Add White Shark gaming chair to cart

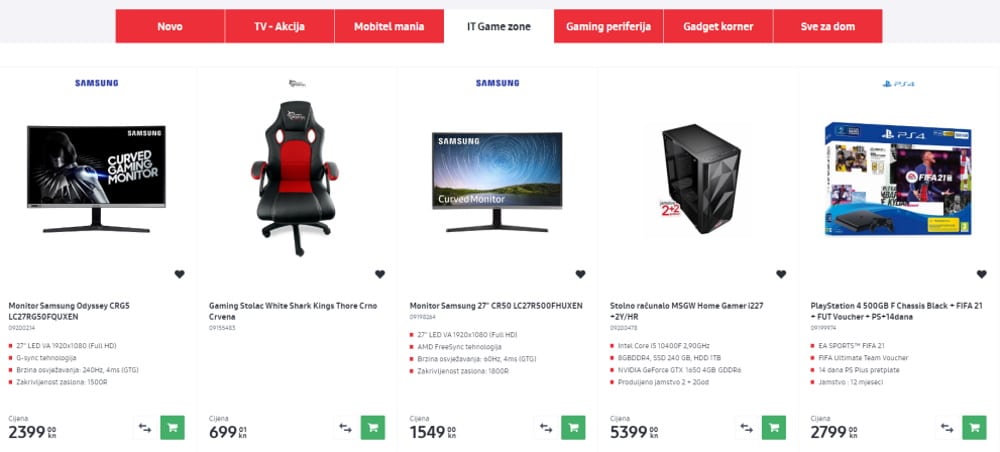pos(372,428)
